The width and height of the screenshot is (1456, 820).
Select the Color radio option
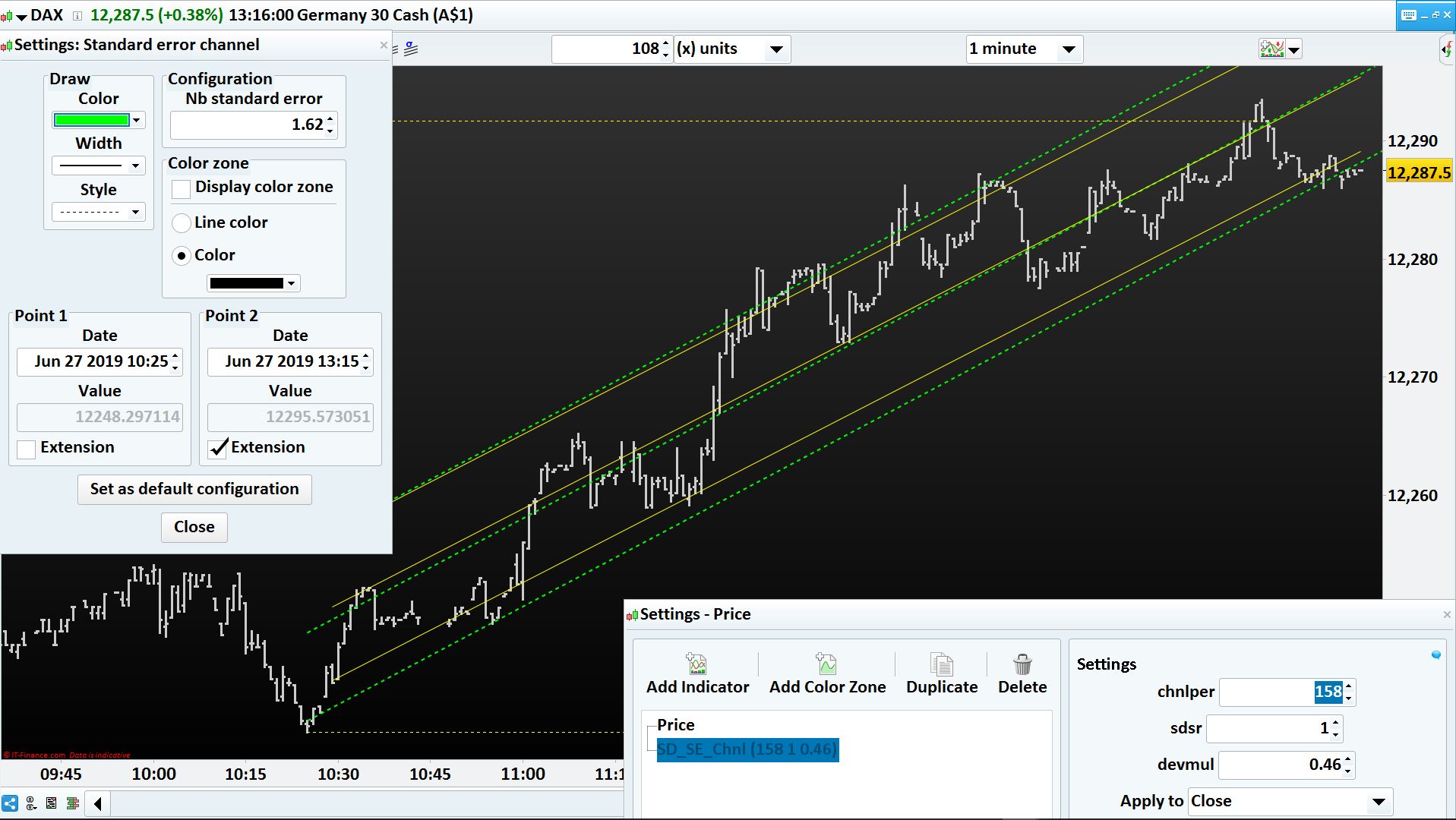[181, 256]
